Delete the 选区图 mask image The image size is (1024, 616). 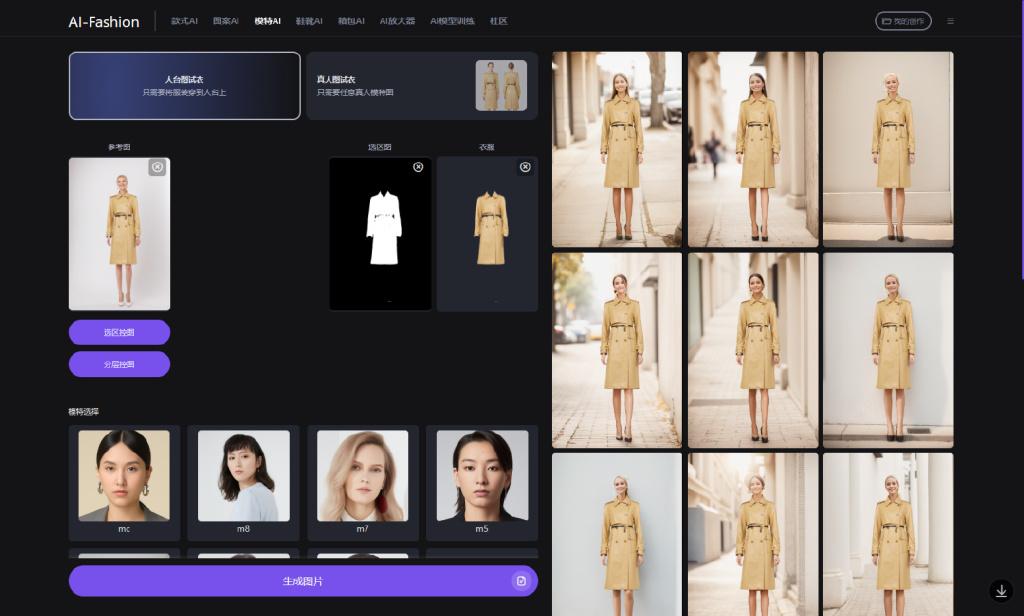pyautogui.click(x=418, y=167)
